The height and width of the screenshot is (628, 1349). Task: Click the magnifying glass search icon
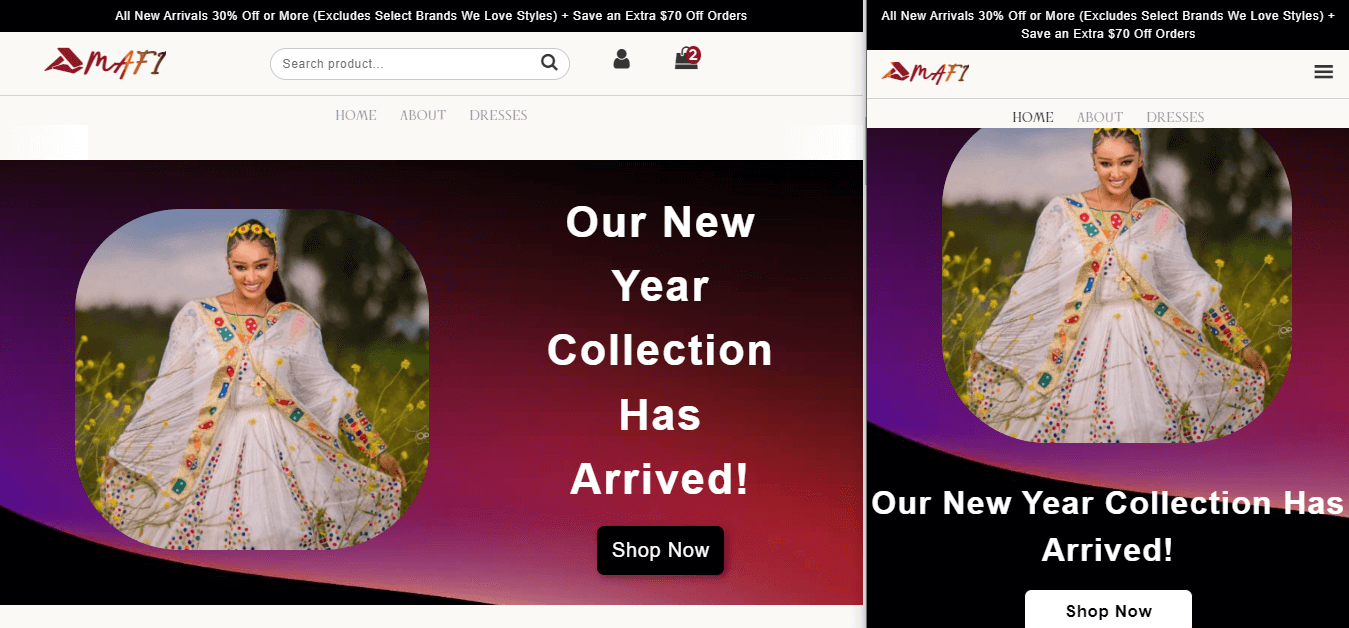pyautogui.click(x=549, y=63)
